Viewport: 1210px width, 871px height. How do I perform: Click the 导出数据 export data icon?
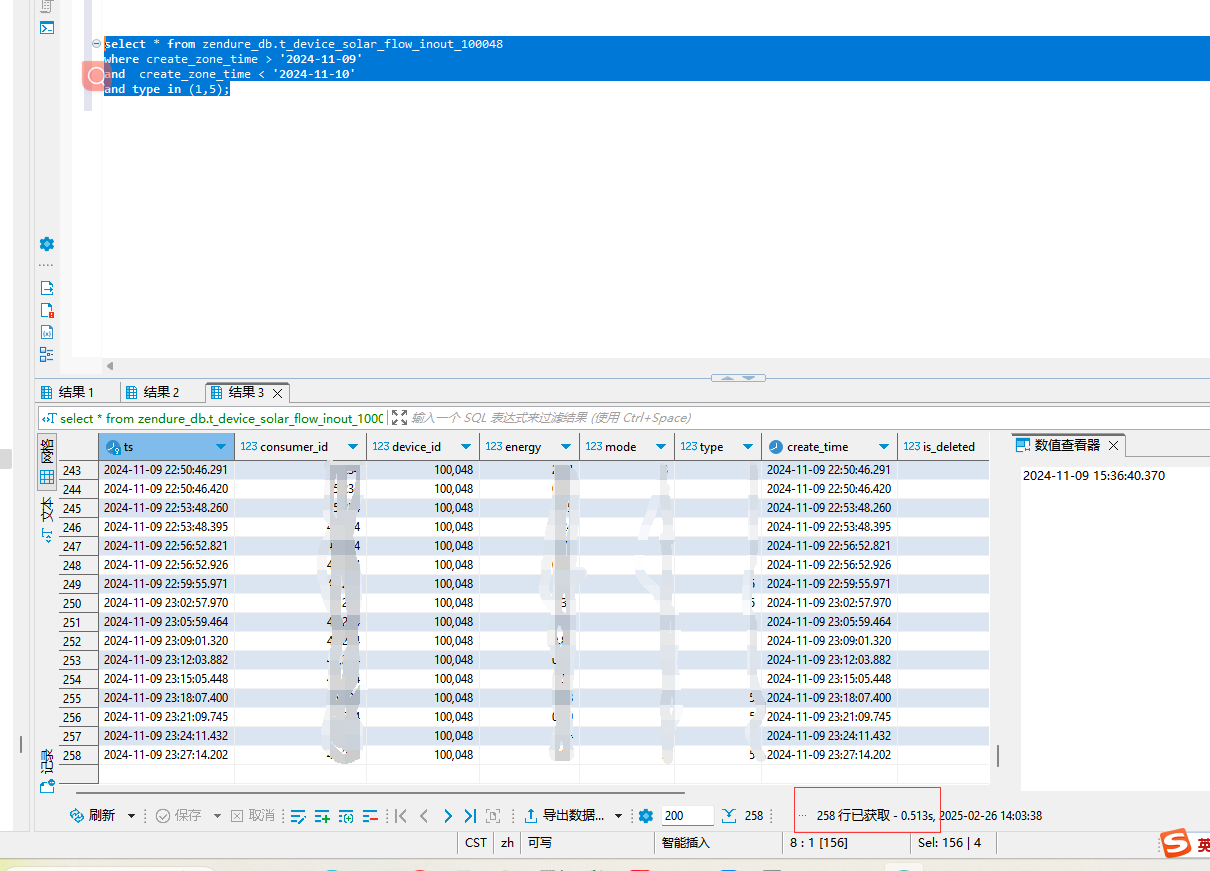point(531,814)
